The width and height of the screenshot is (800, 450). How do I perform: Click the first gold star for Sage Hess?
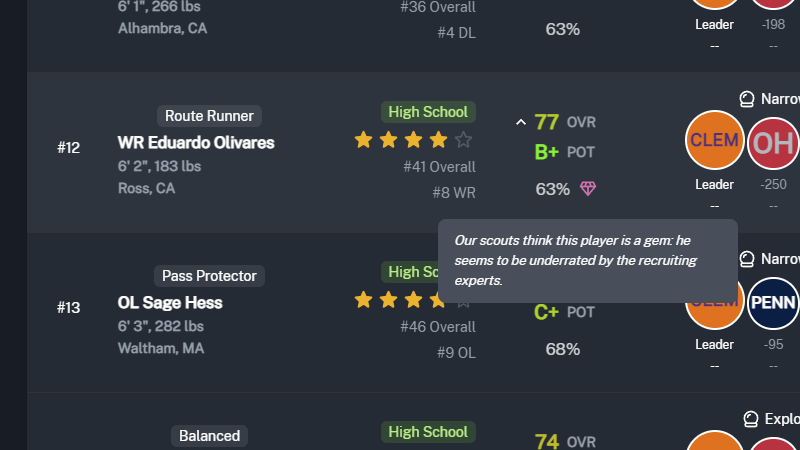363,299
